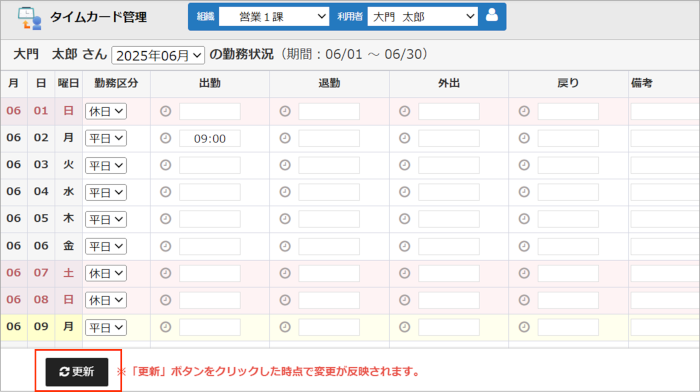Open the 2025年06月 month selector
700x392 pixels.
pos(158,55)
